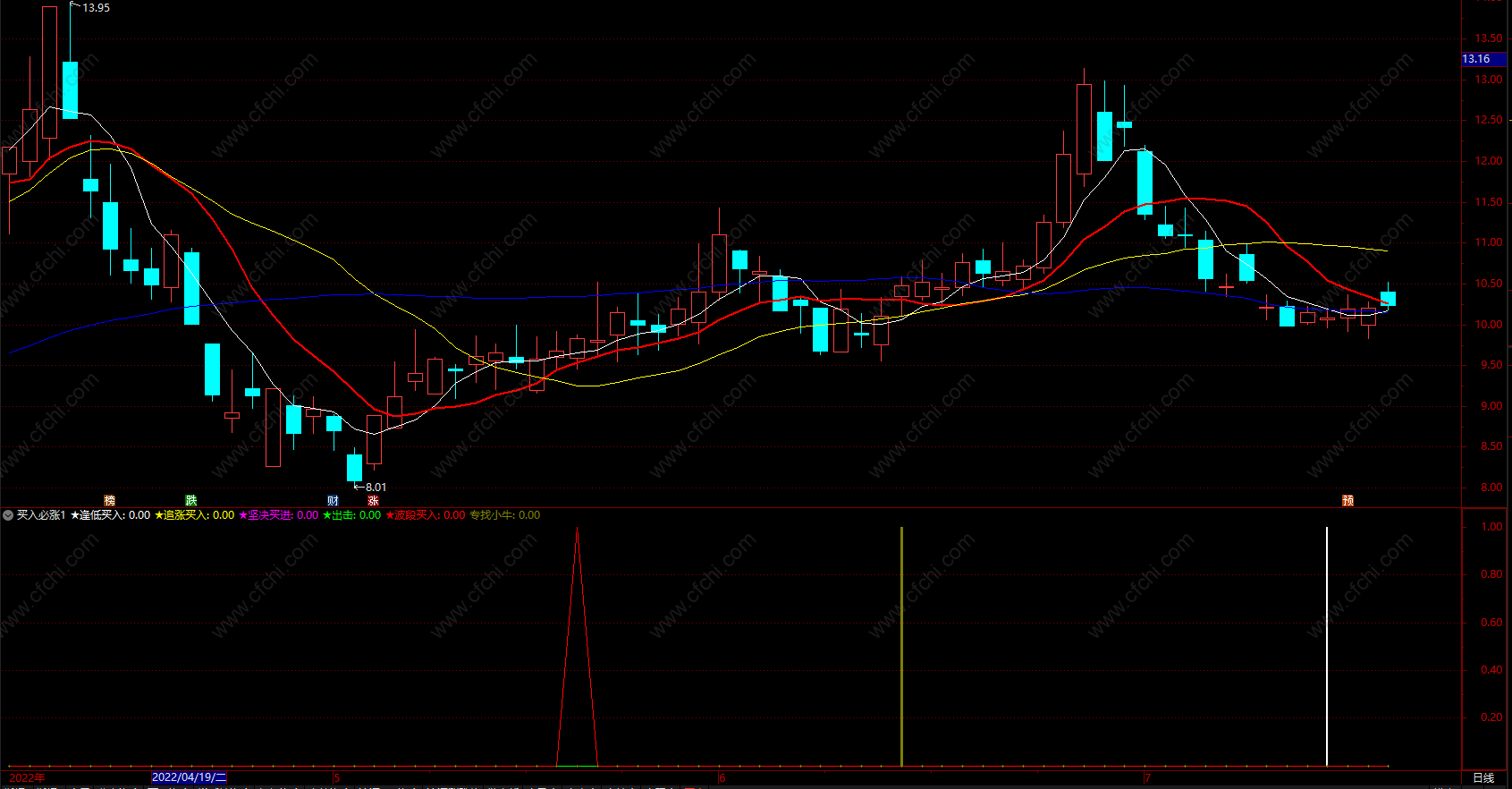Select the 买入必涨1 indicator name

[x=41, y=515]
